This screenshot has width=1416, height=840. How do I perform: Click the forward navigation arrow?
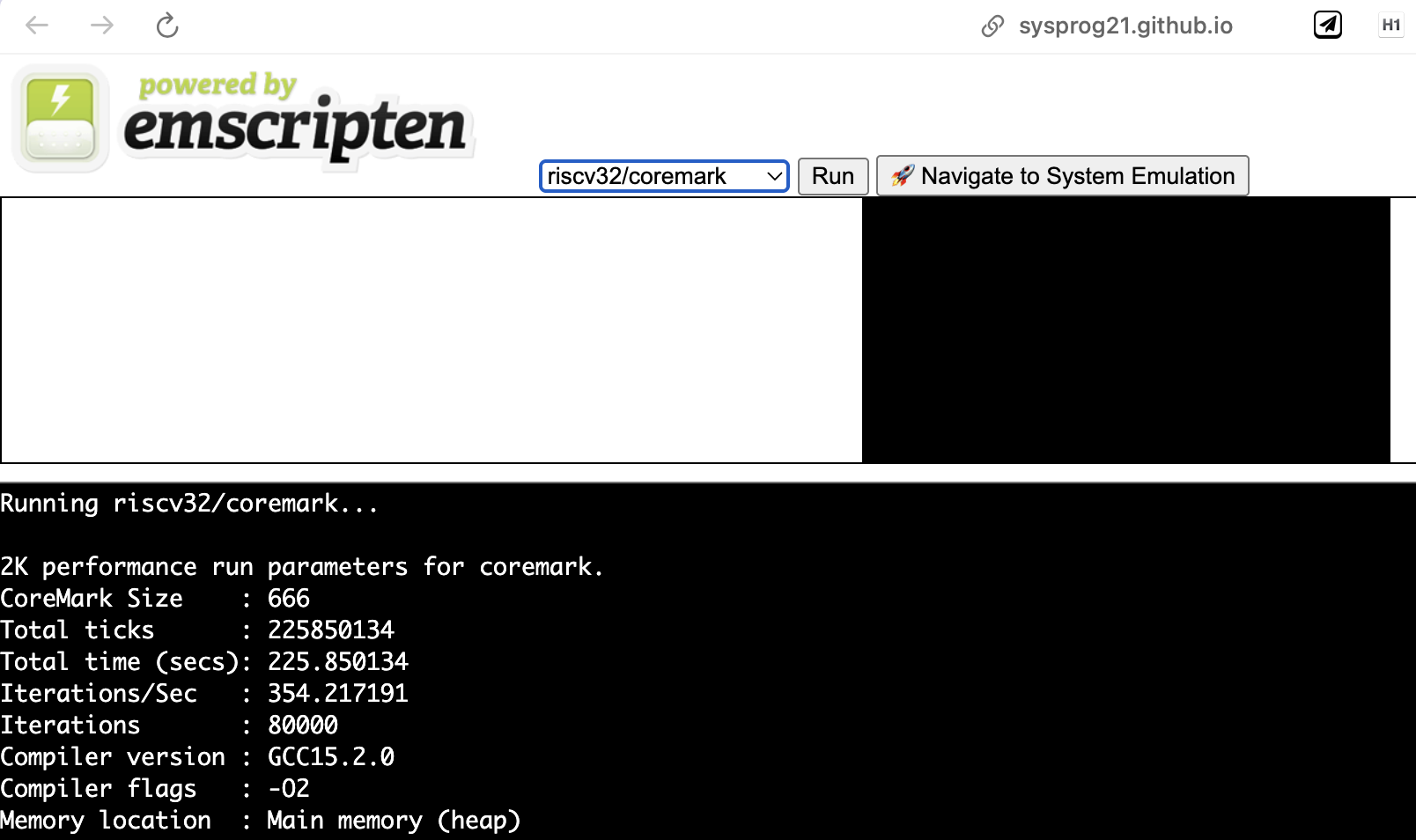point(102,26)
